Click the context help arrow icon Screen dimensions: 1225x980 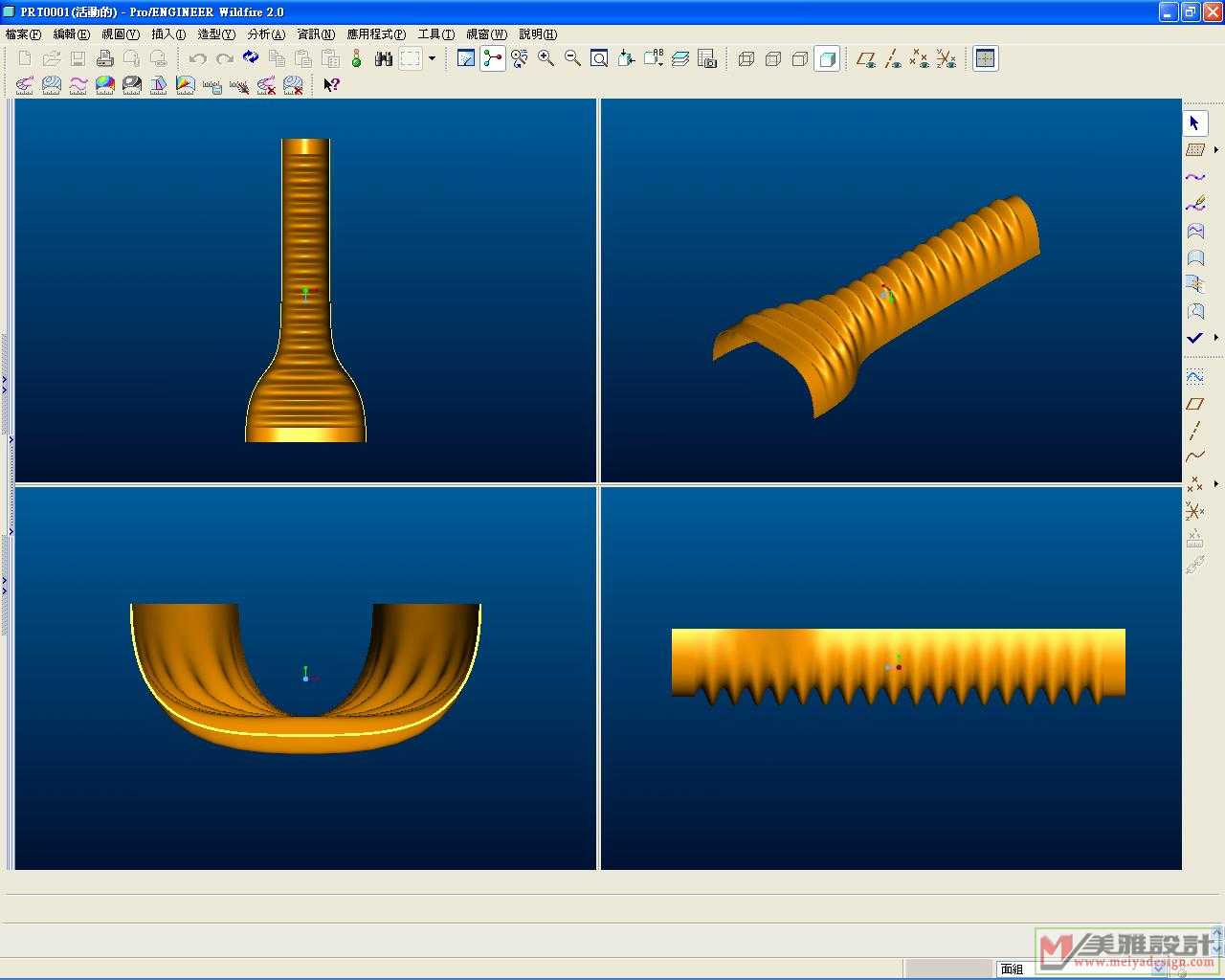331,85
